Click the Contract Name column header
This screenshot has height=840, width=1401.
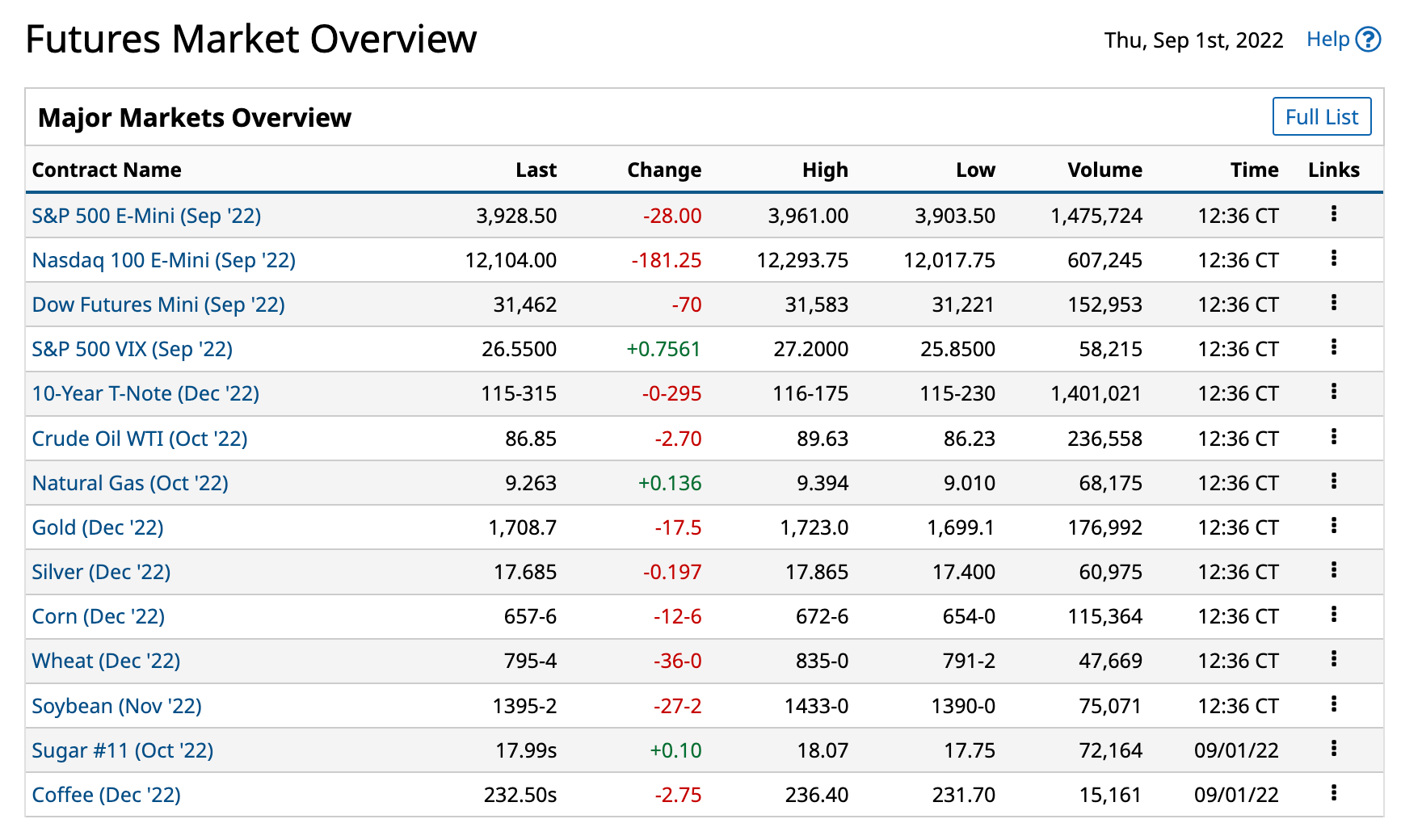click(107, 170)
